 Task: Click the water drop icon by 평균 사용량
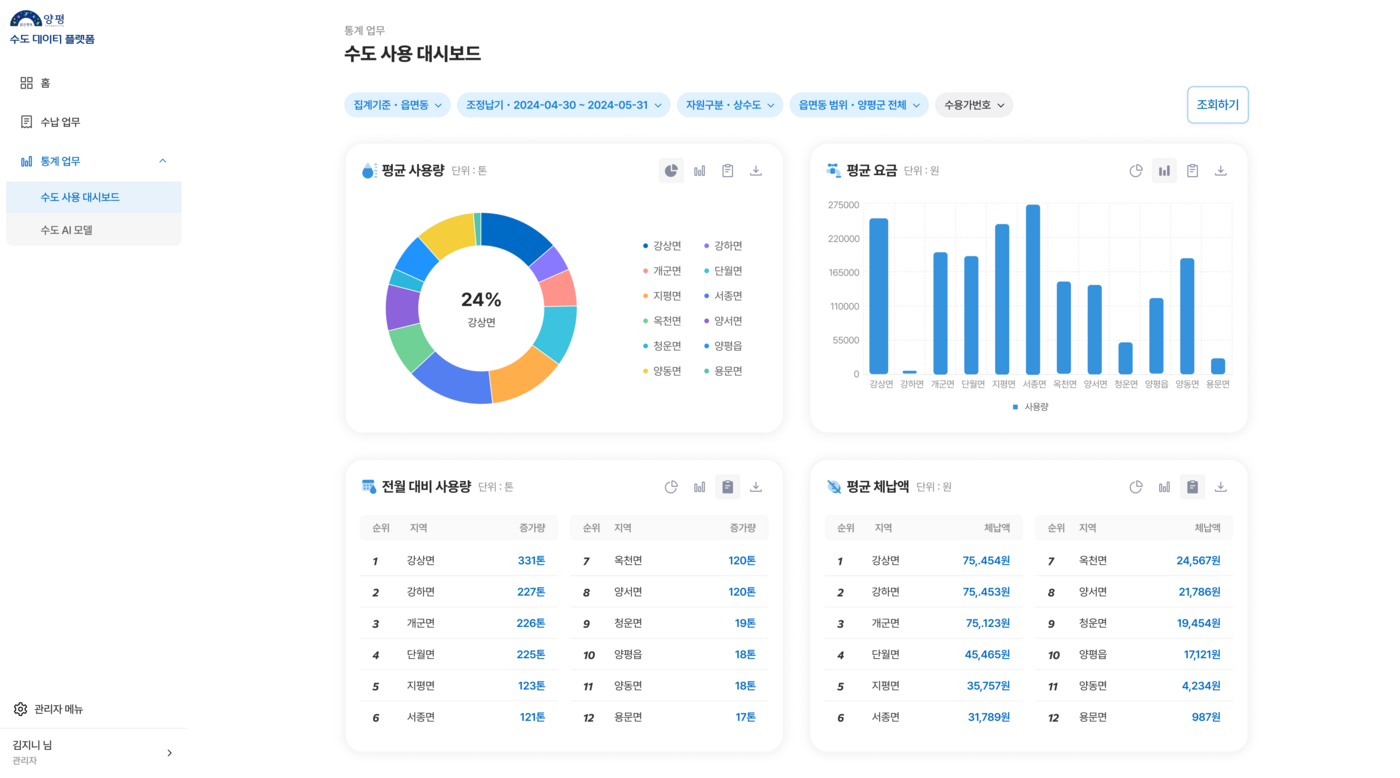click(369, 171)
